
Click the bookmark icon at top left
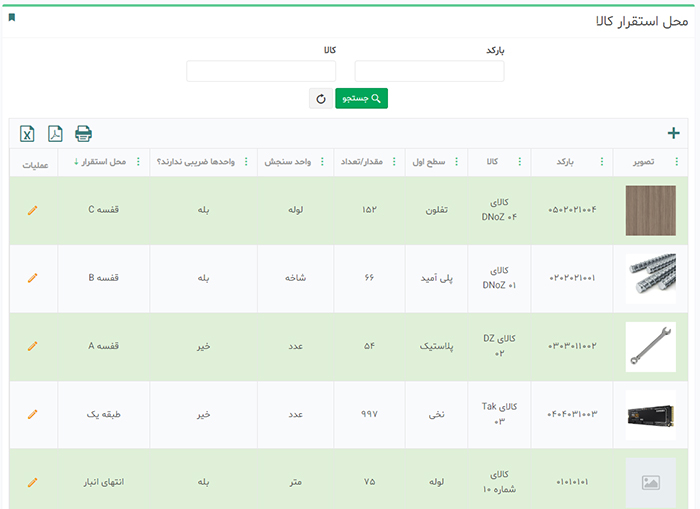click(12, 17)
